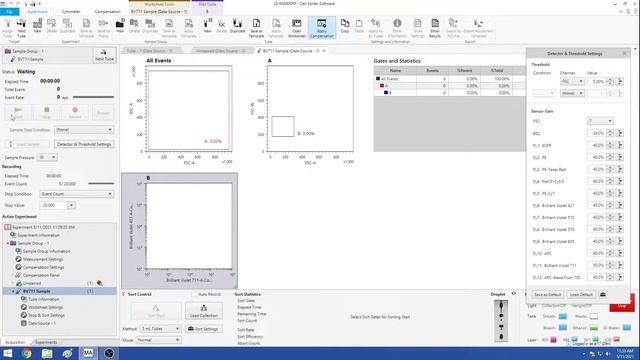Click the toolbox icon next to Load Default

click(602, 294)
